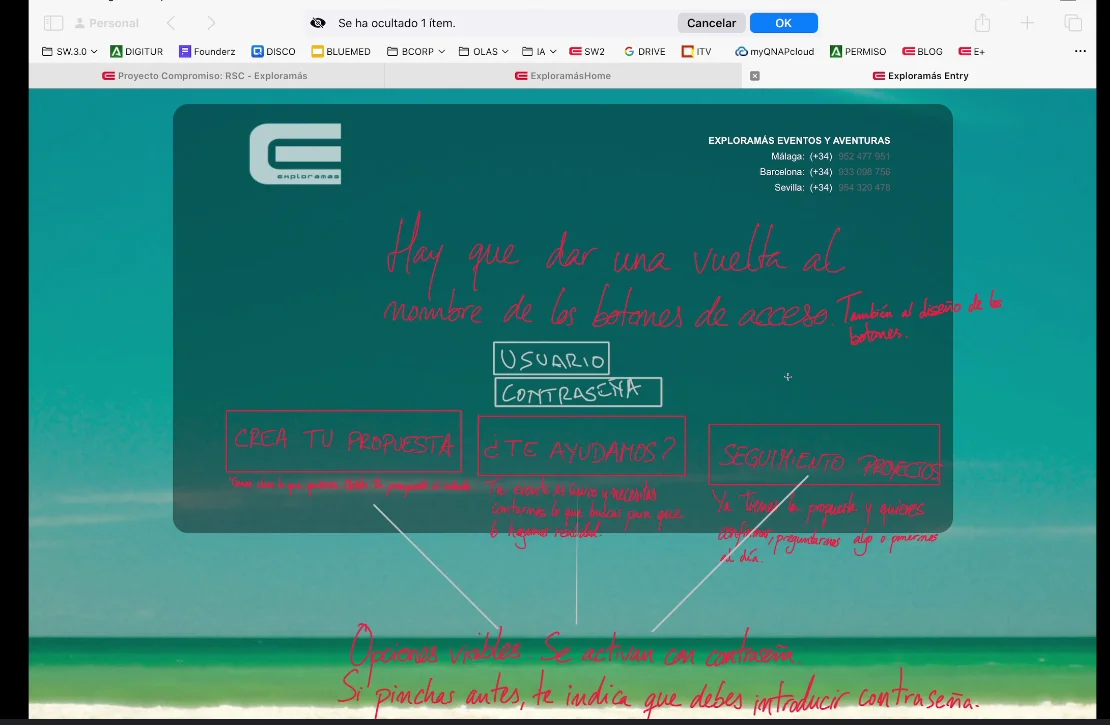1110x725 pixels.
Task: Expand the OLAS bookmarks folder
Action: [484, 51]
